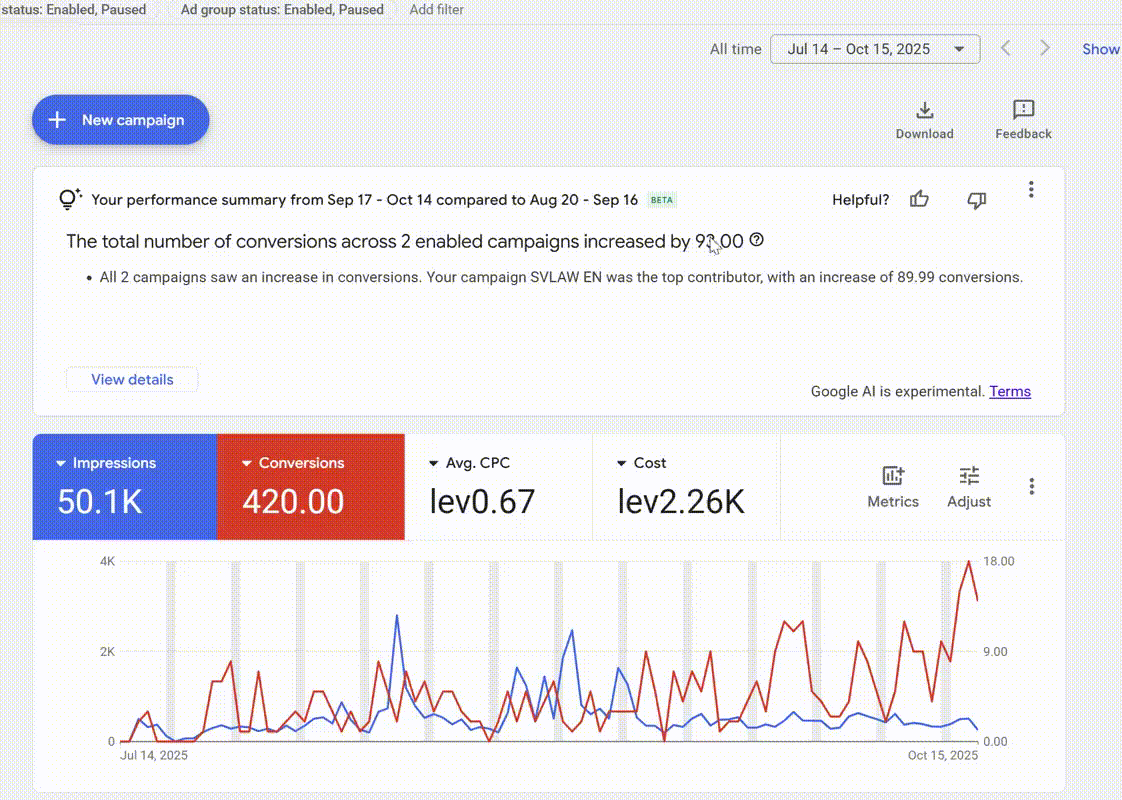
Task: Open chart card three-dot menu
Action: coord(1031,487)
